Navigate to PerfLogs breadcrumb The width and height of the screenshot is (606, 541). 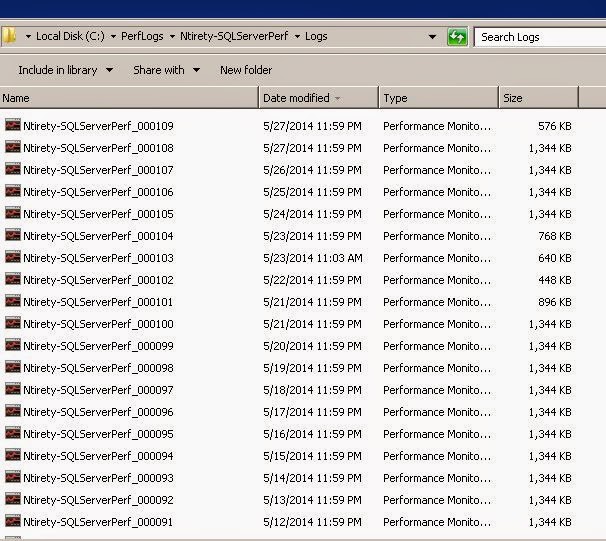click(x=142, y=36)
